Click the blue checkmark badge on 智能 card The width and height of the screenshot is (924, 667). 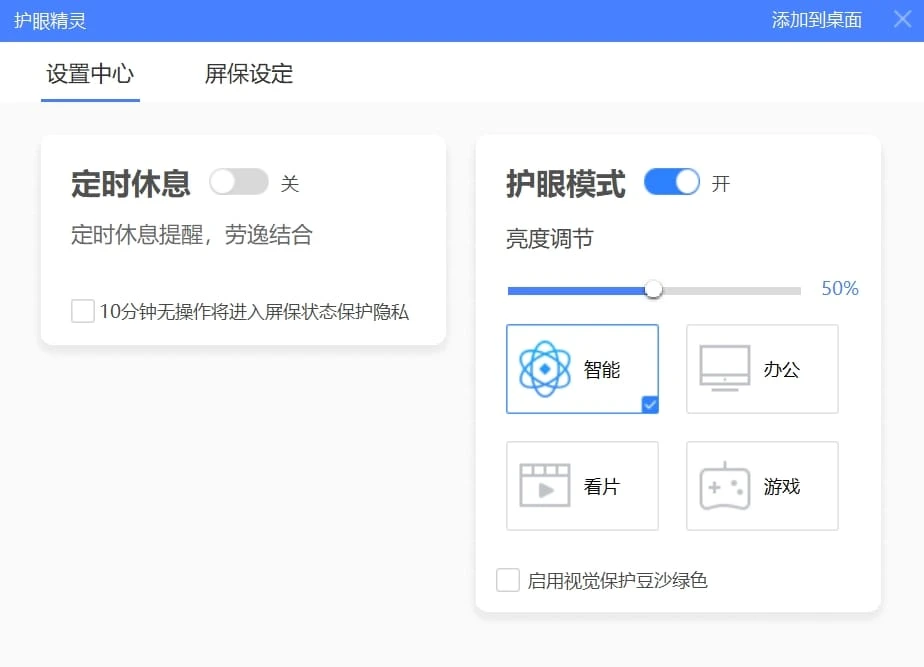pos(650,404)
